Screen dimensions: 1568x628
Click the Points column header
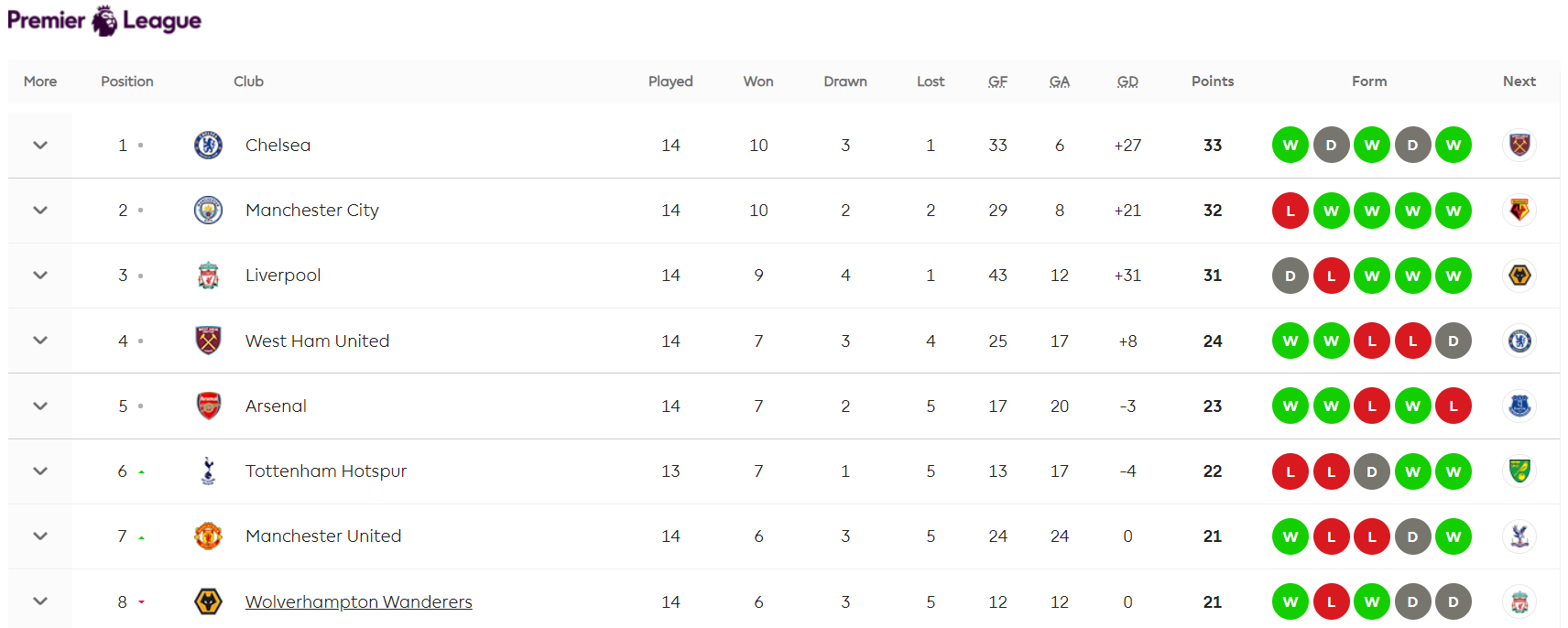point(1213,81)
